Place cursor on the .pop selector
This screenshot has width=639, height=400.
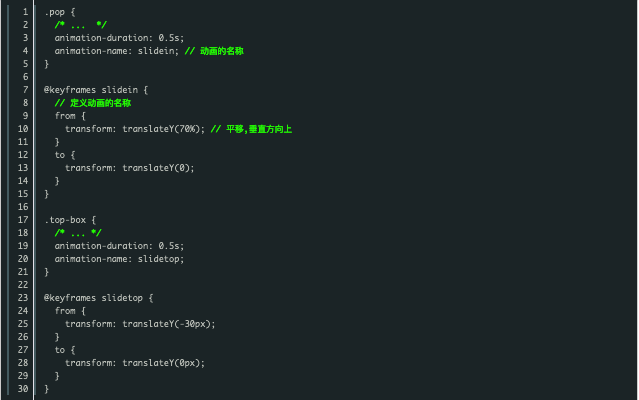[55, 12]
